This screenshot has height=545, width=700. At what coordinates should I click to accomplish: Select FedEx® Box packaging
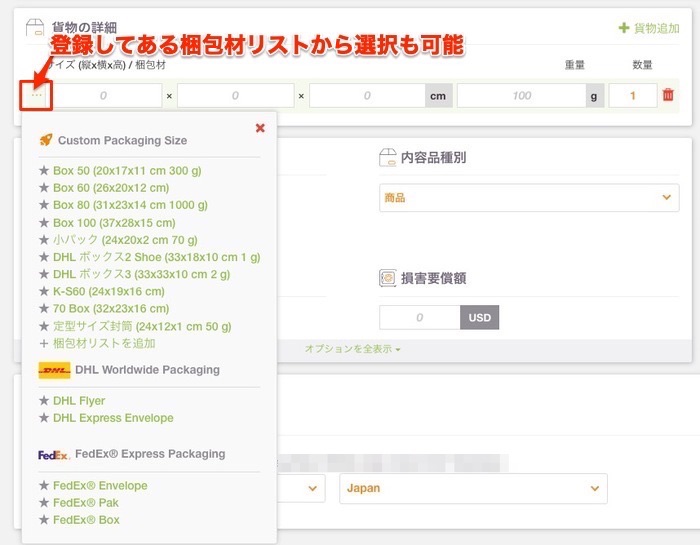click(86, 520)
